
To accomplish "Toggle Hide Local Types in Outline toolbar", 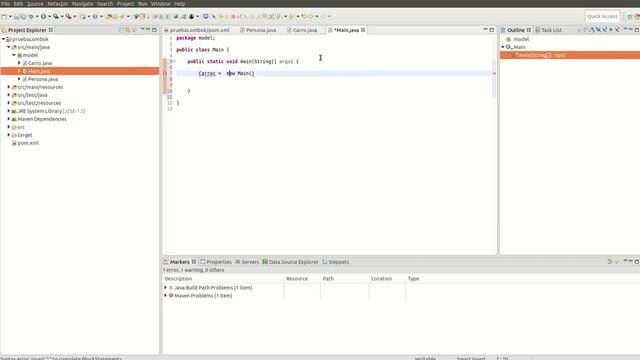I will (617, 30).
